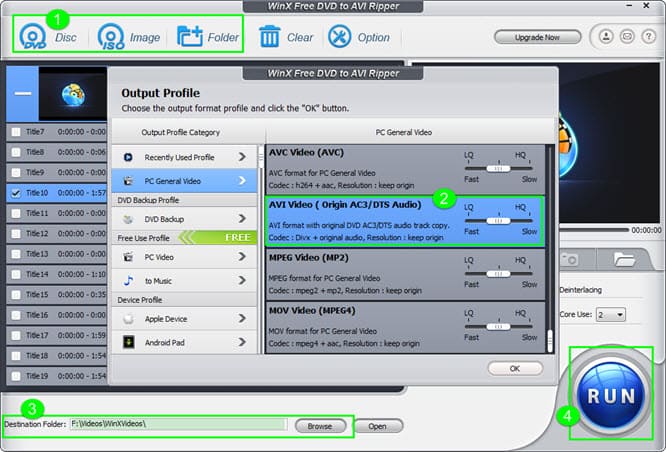Select the Title18 row
Viewport: 666px width, 452px height.
click(56, 356)
